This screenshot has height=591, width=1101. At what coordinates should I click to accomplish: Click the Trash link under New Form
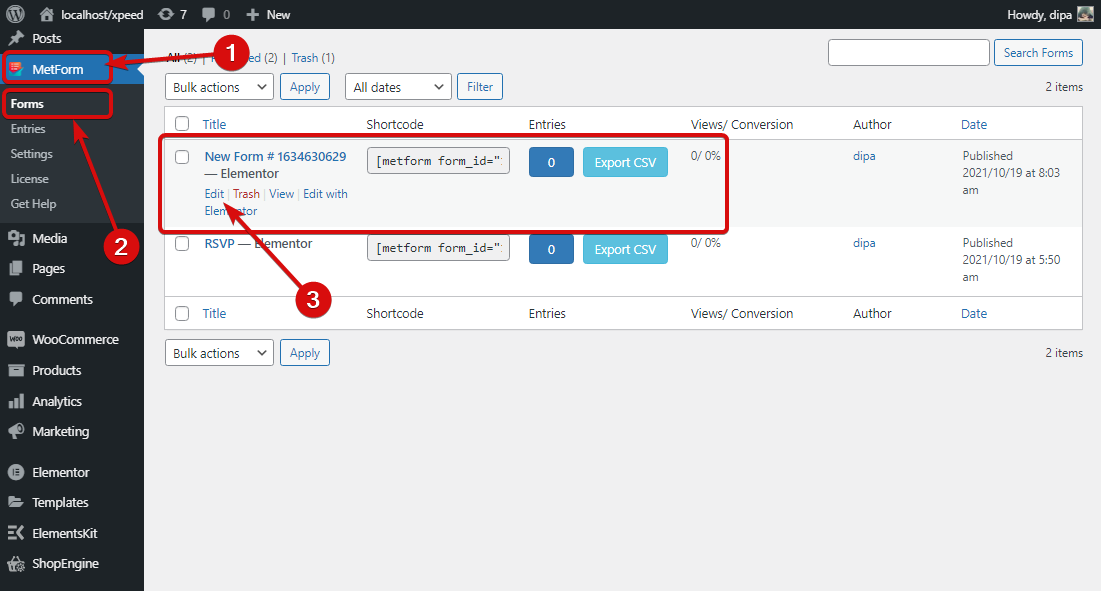pos(246,194)
